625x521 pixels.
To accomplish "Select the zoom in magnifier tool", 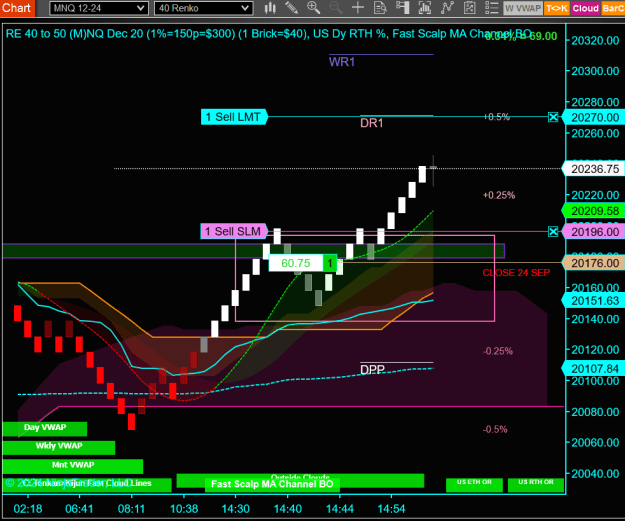I will 313,8.
